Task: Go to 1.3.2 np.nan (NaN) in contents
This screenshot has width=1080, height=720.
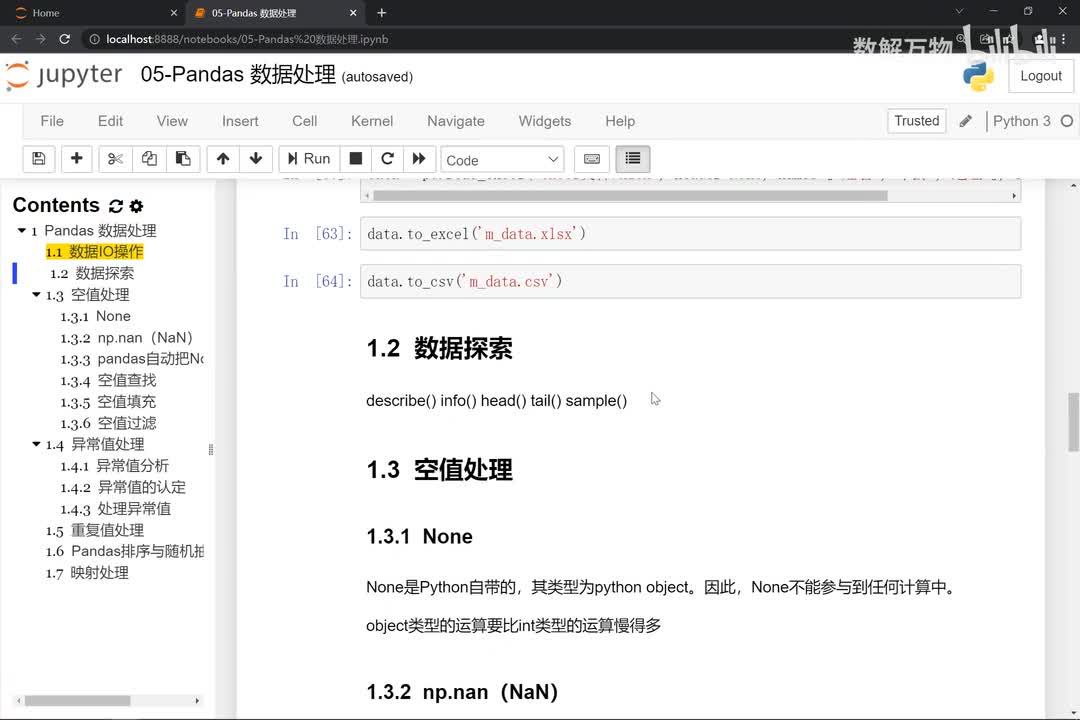Action: [x=127, y=338]
